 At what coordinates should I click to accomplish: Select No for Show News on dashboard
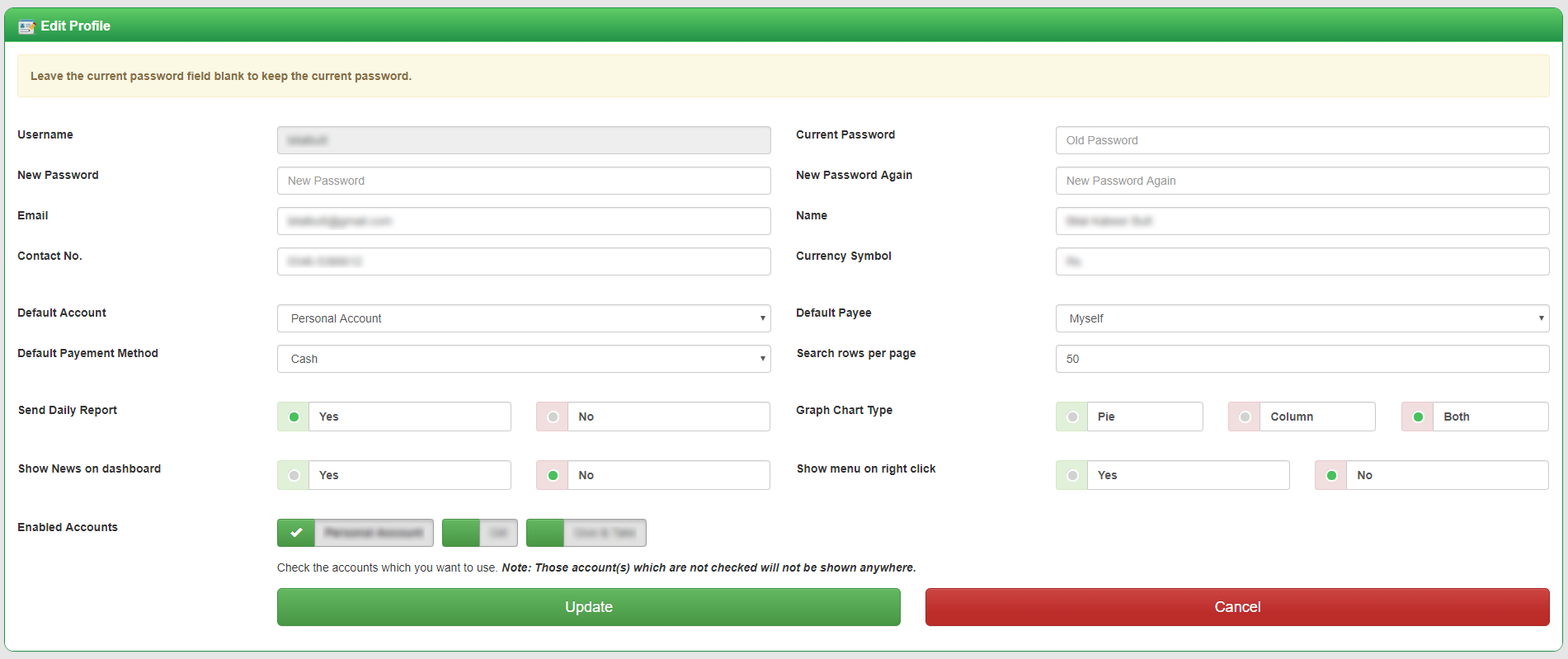point(553,475)
